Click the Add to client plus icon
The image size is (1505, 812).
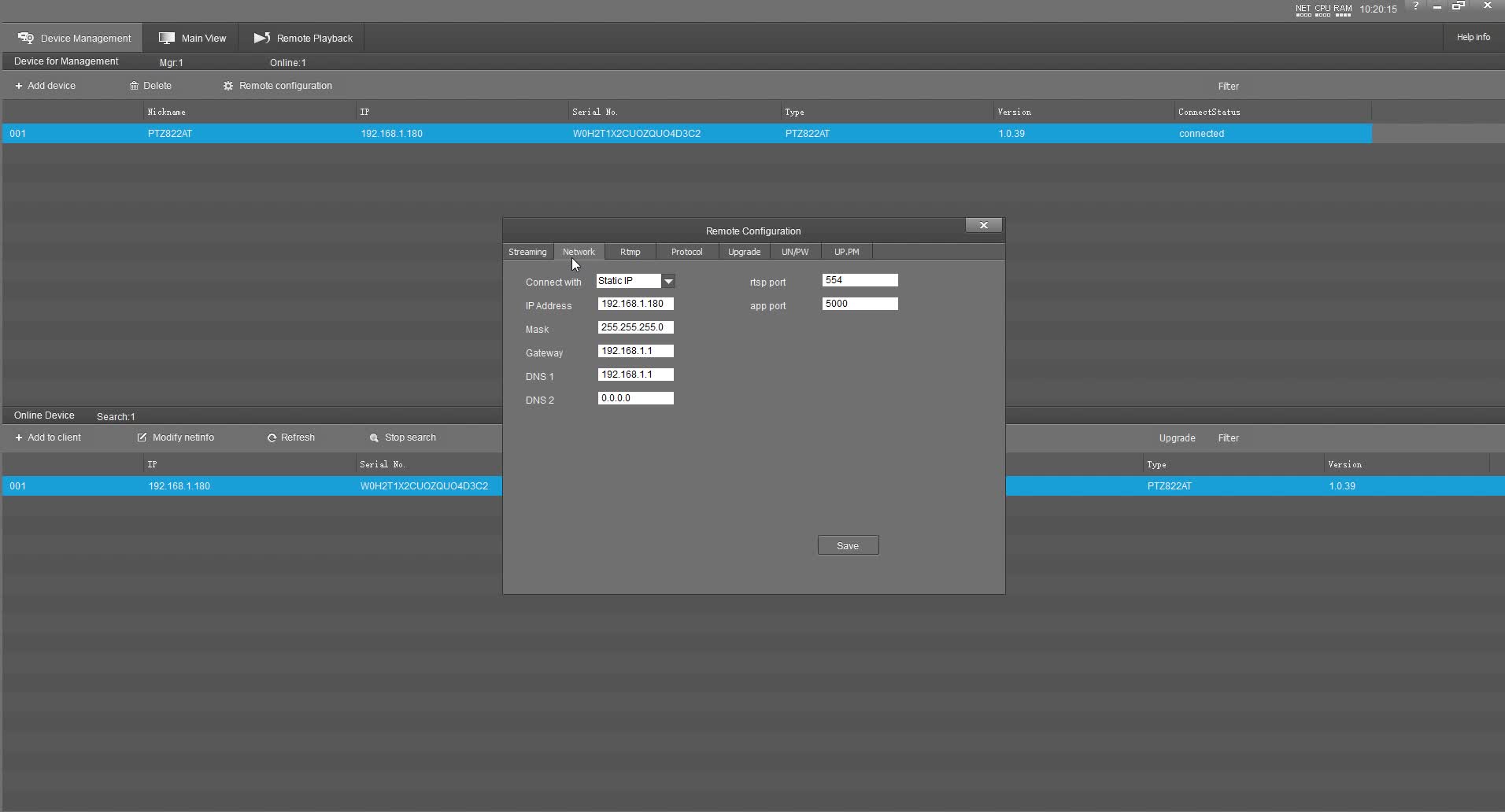pyautogui.click(x=19, y=437)
